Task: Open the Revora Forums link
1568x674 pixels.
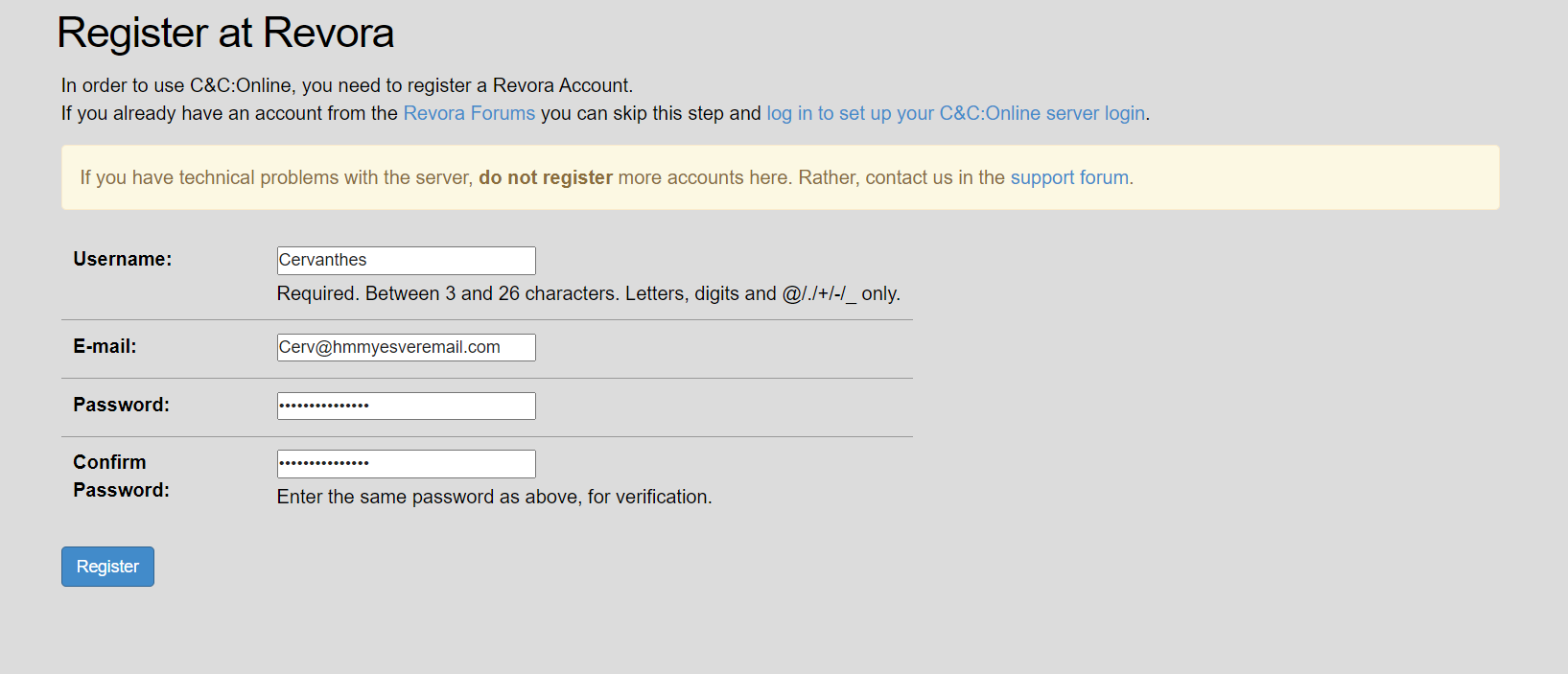Action: pyautogui.click(x=469, y=113)
